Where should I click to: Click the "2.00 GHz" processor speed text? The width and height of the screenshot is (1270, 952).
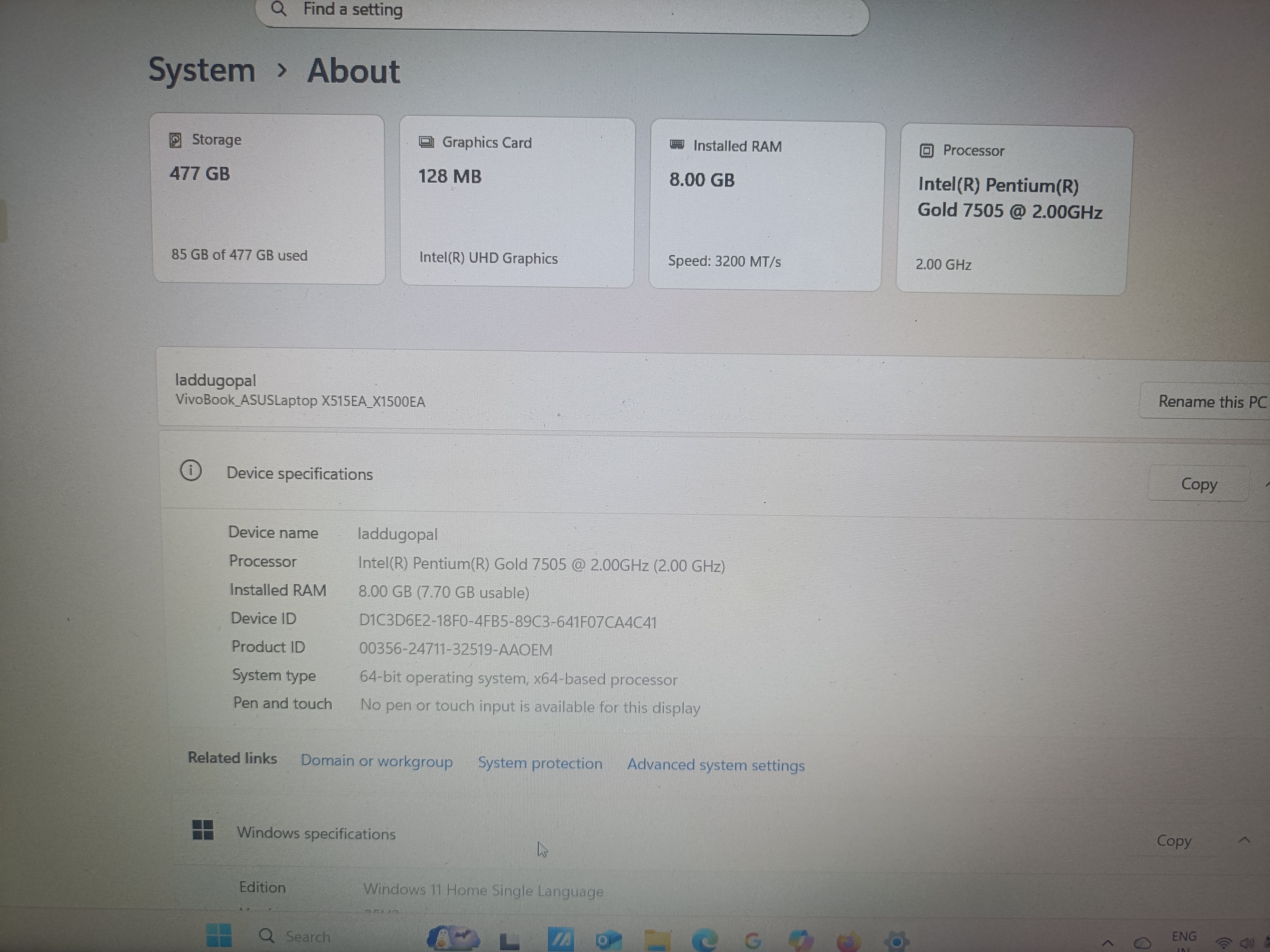click(943, 265)
